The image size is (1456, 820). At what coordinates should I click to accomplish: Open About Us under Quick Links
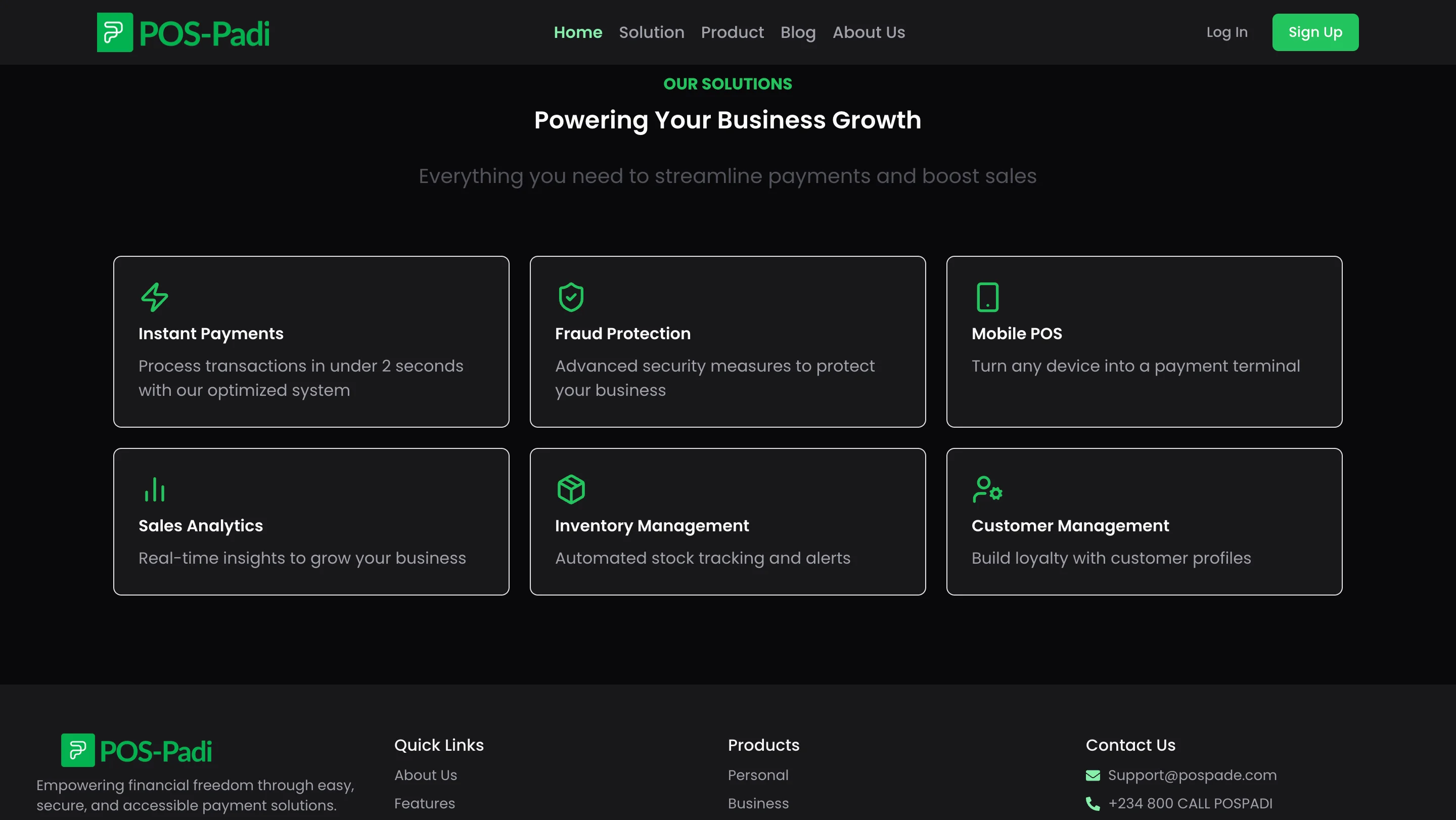coord(425,776)
